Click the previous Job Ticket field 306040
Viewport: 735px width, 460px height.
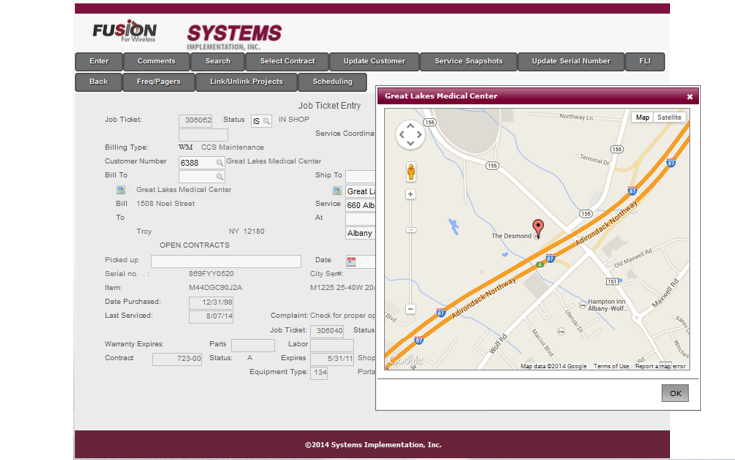click(x=327, y=331)
